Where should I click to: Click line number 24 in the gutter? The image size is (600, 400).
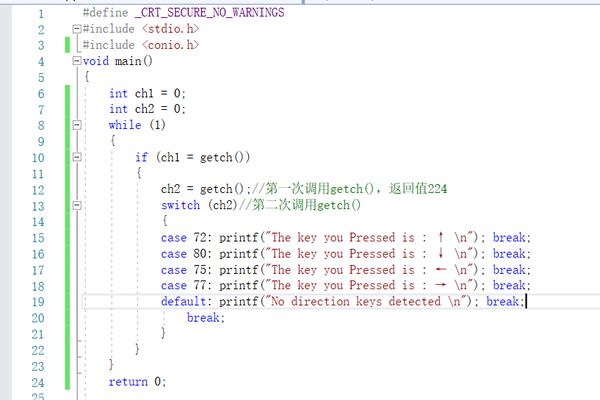pyautogui.click(x=38, y=383)
